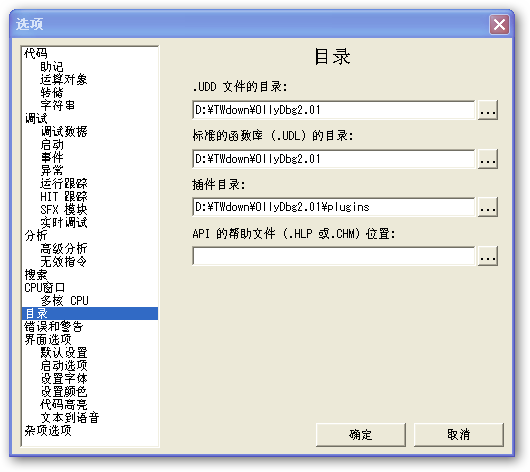530x472 pixels.
Task: Cancel with the 取消 button
Action: (x=459, y=434)
